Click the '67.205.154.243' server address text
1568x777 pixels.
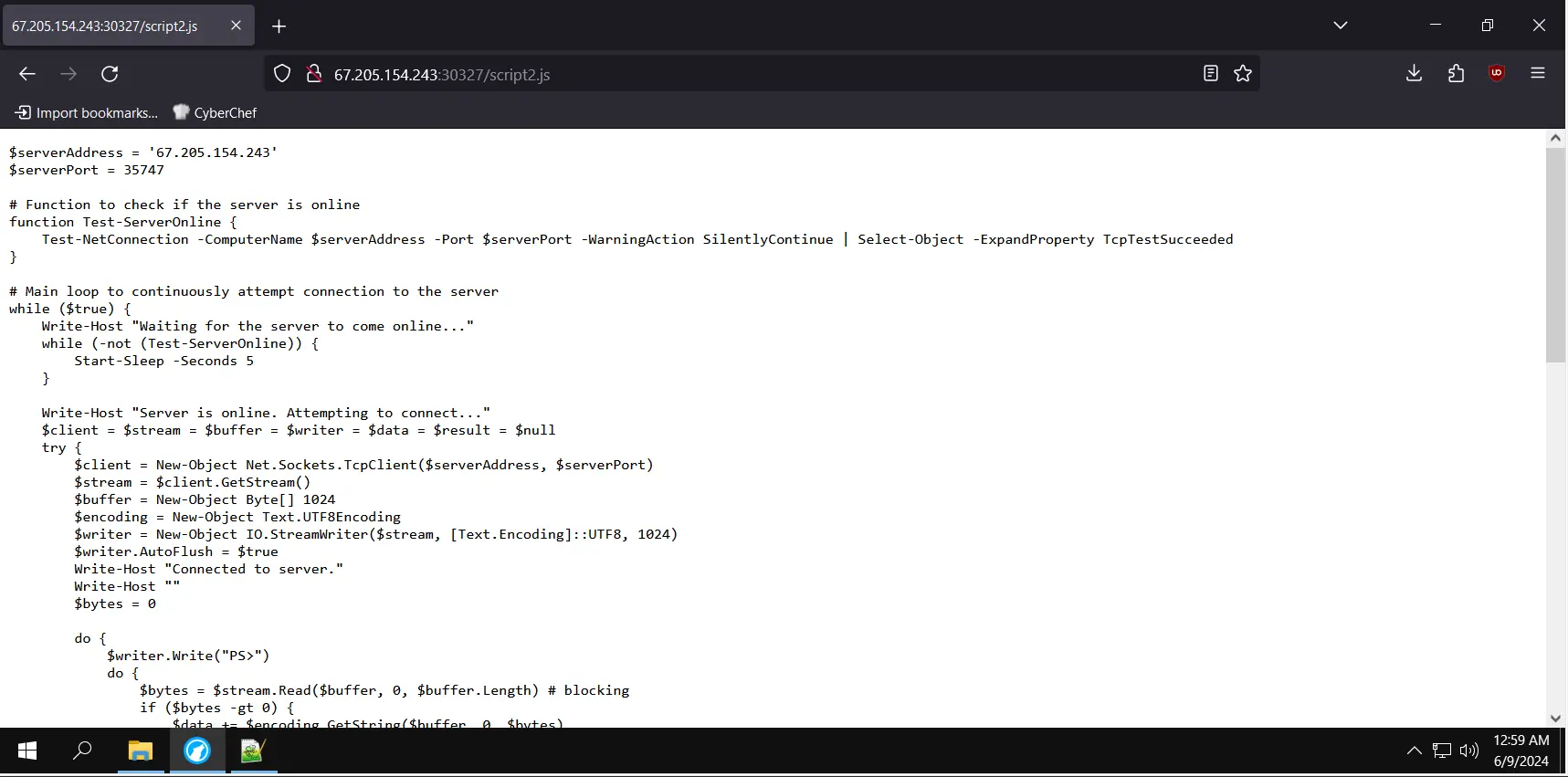214,152
